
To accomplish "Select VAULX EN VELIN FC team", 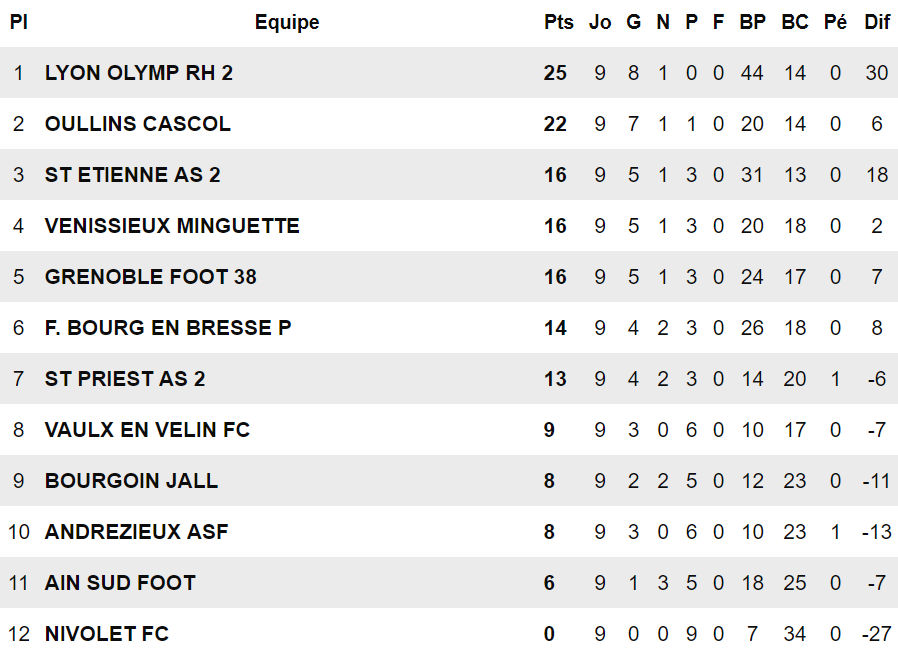I will (x=147, y=430).
